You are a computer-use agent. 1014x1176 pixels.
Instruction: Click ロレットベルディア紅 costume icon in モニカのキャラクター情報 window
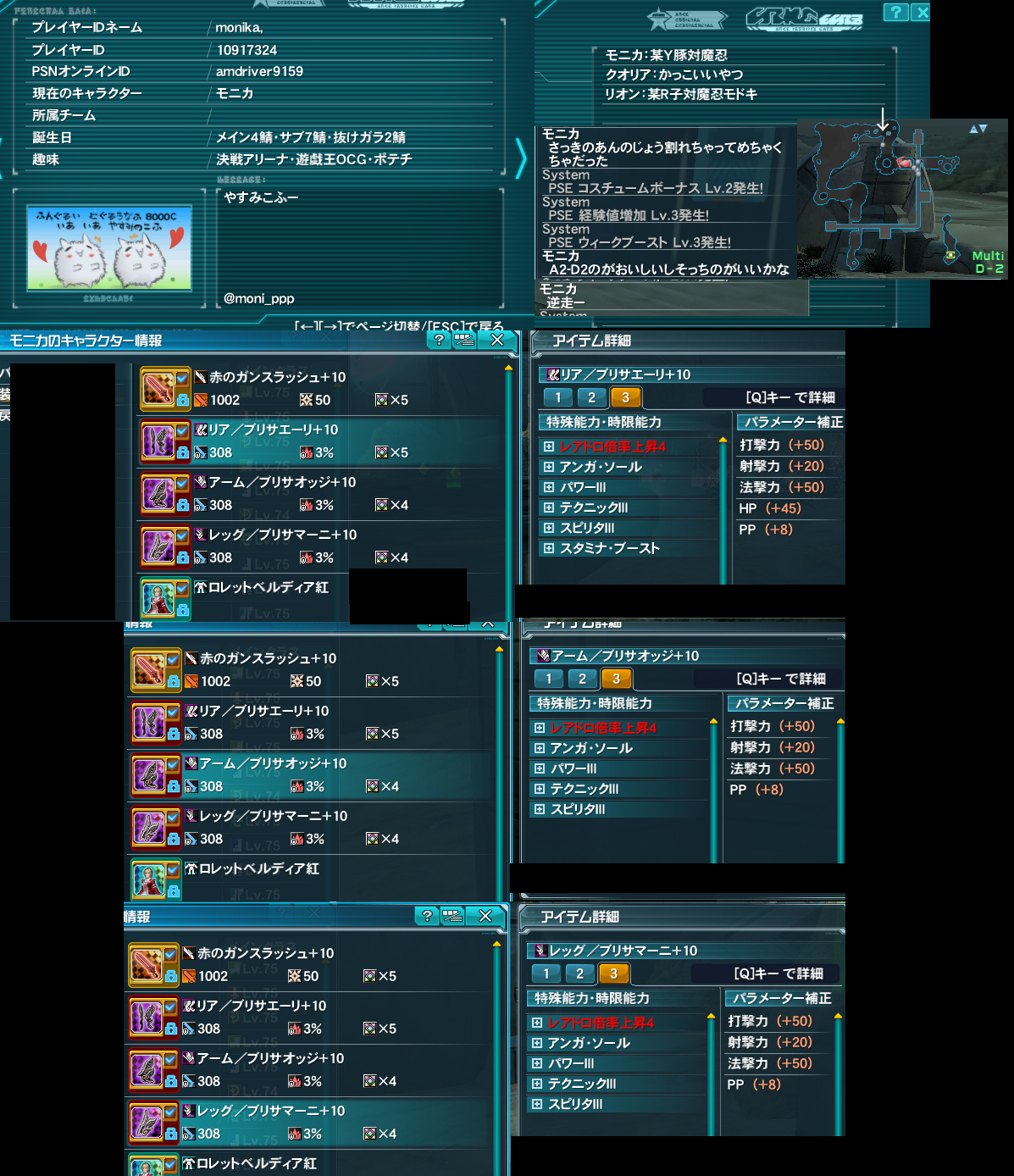coord(158,598)
